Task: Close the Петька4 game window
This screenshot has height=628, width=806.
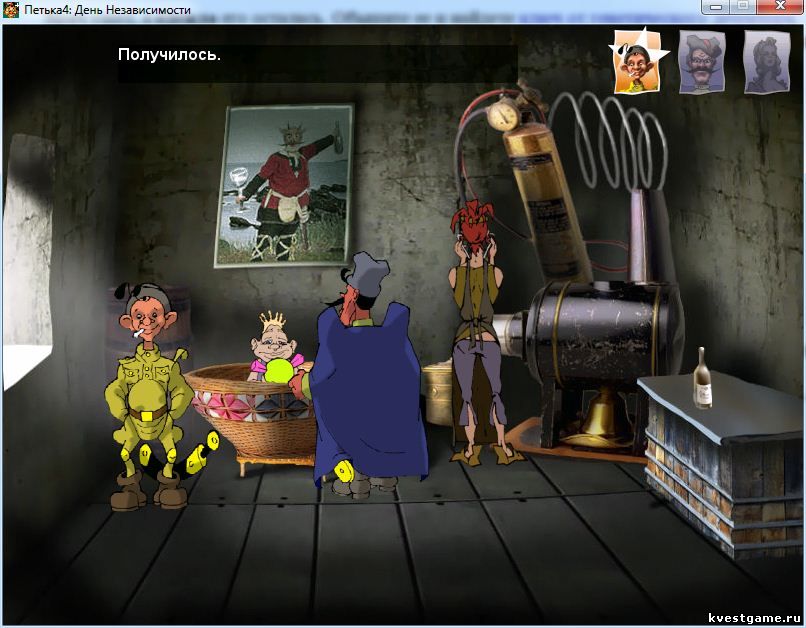Action: (x=780, y=7)
